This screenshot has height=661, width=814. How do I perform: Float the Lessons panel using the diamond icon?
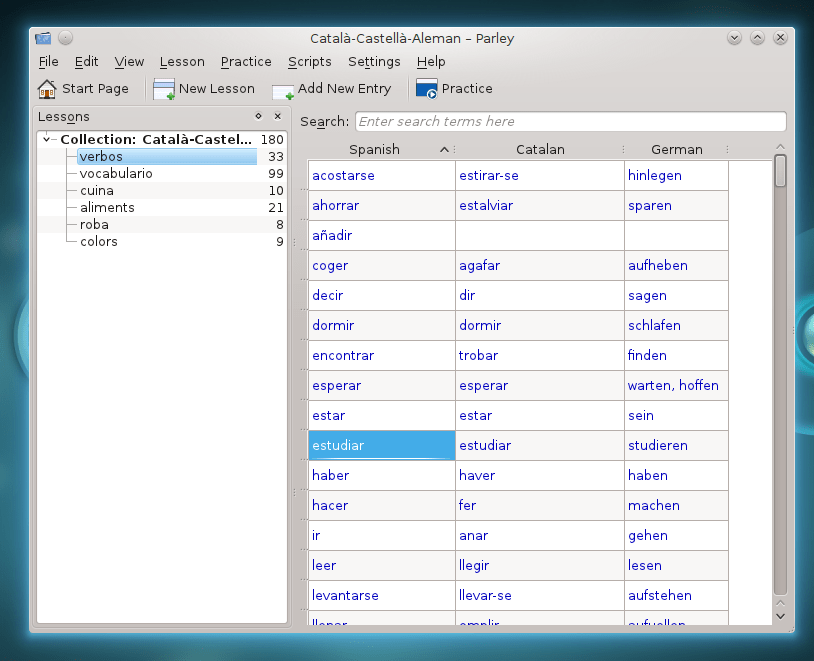(258, 117)
